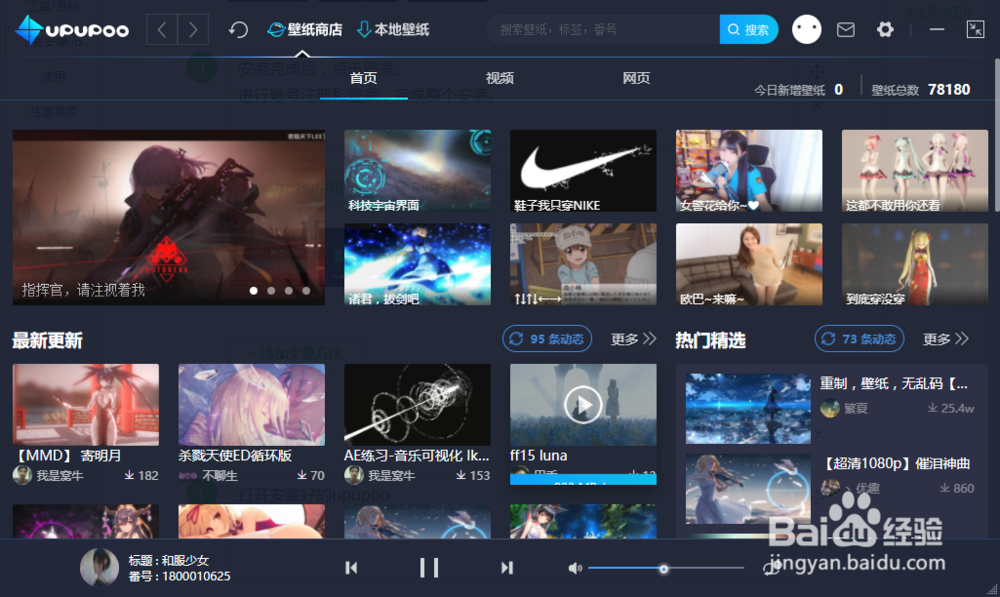Open the 这都不敢用你还看 wallpaper

(x=915, y=170)
